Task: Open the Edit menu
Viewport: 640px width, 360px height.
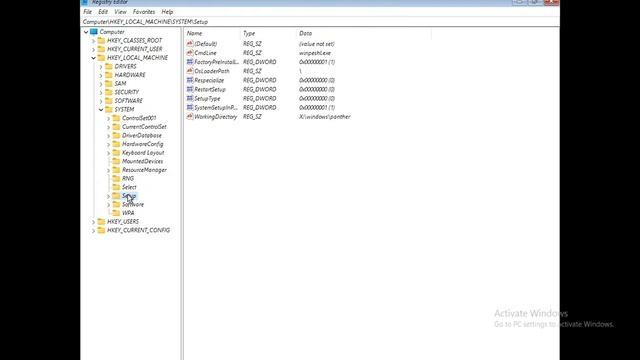Action: 103,12
